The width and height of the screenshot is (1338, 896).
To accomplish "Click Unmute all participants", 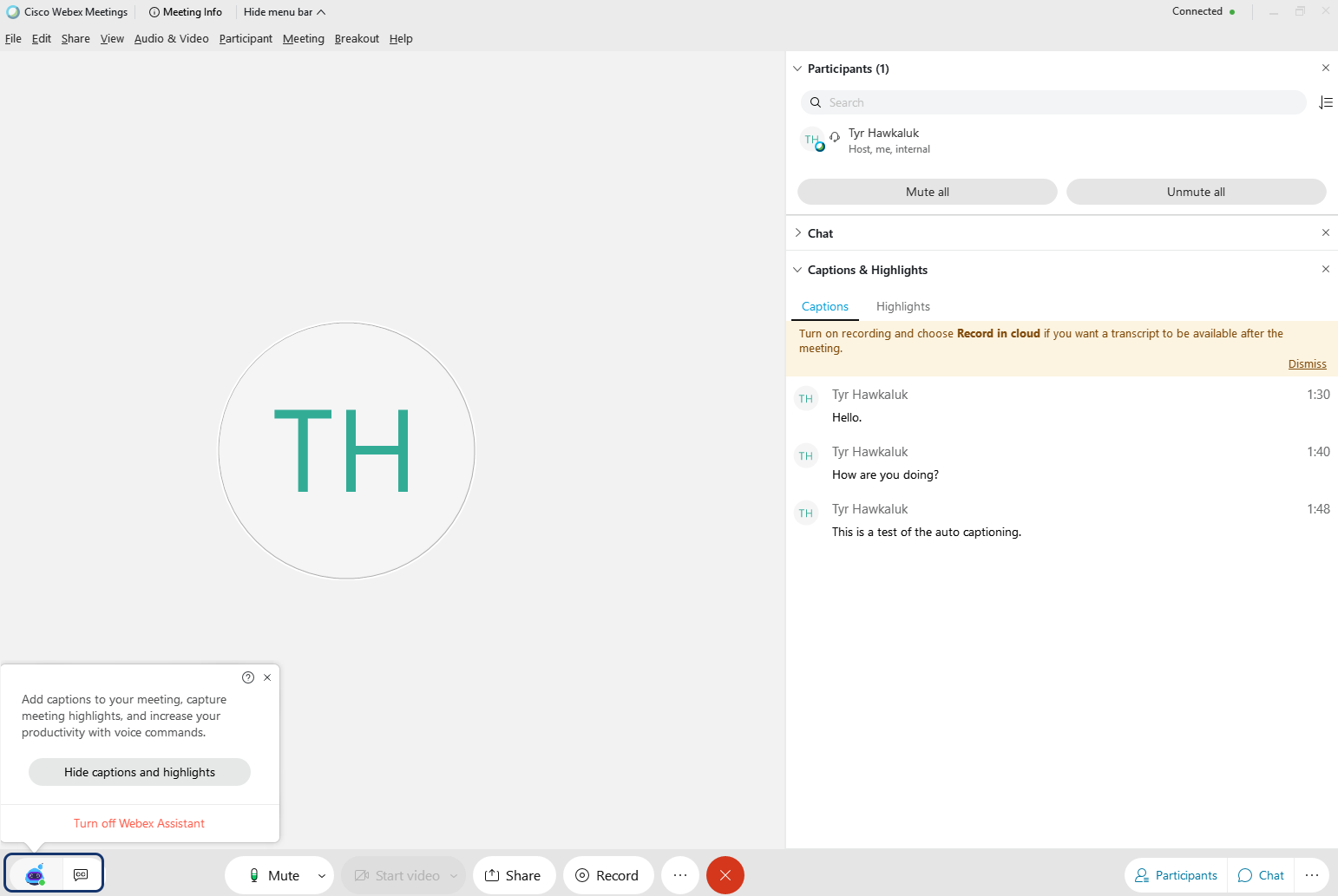I will [x=1196, y=191].
